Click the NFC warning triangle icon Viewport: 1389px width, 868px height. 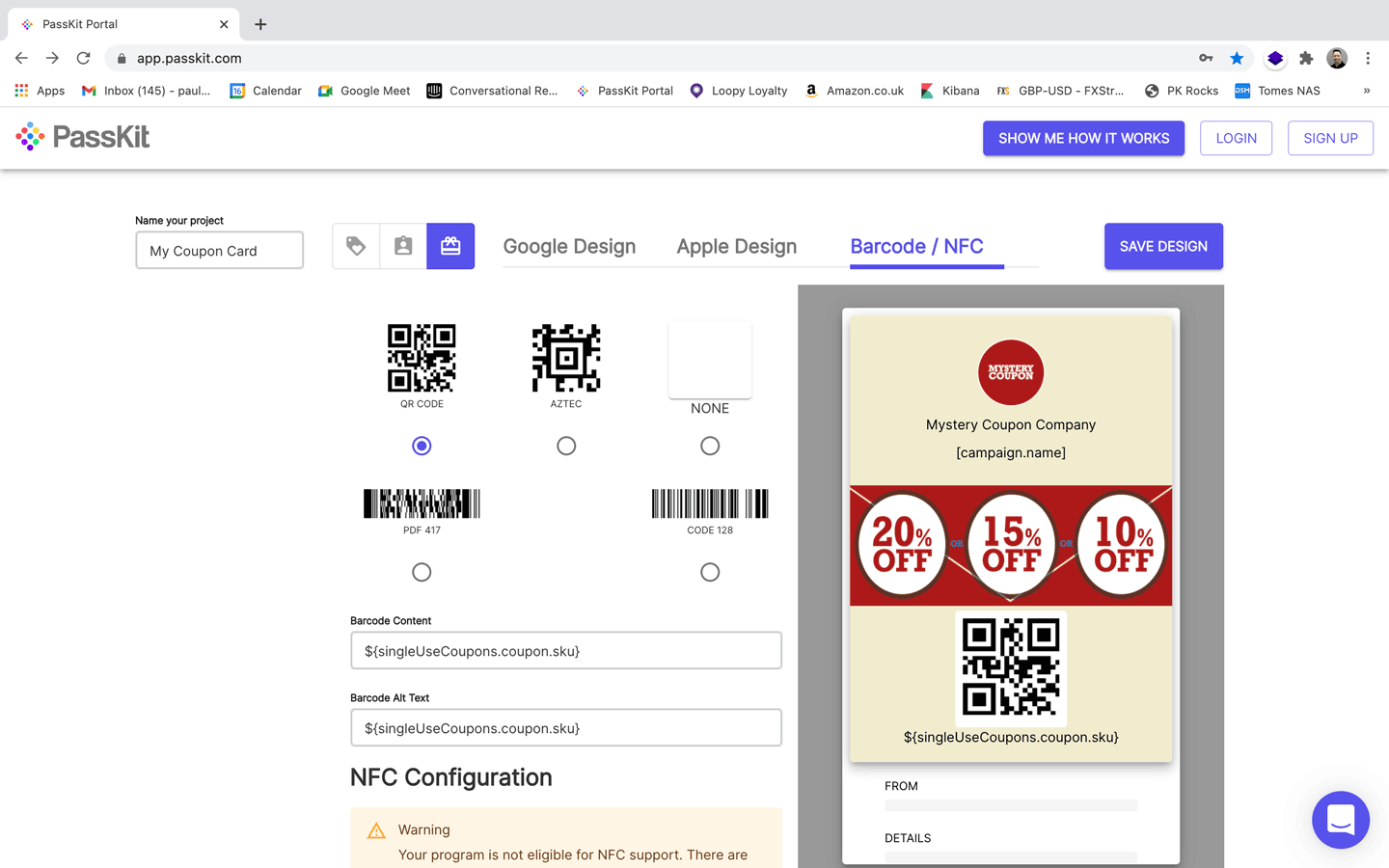376,830
